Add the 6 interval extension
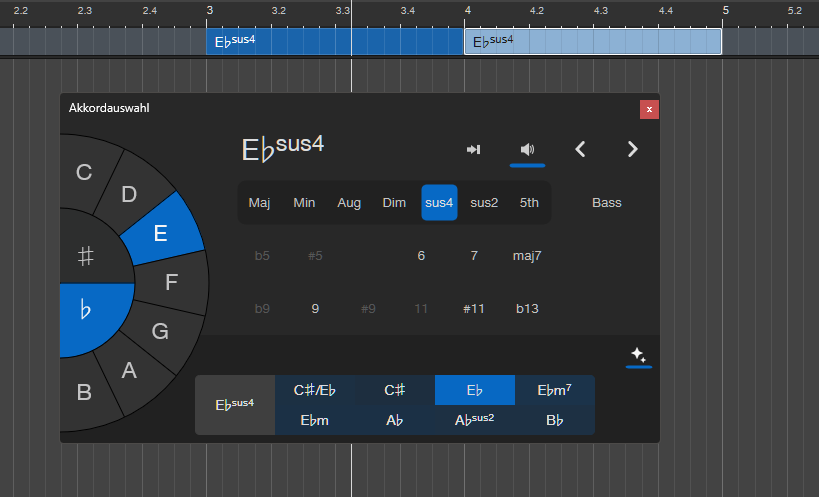 click(421, 256)
